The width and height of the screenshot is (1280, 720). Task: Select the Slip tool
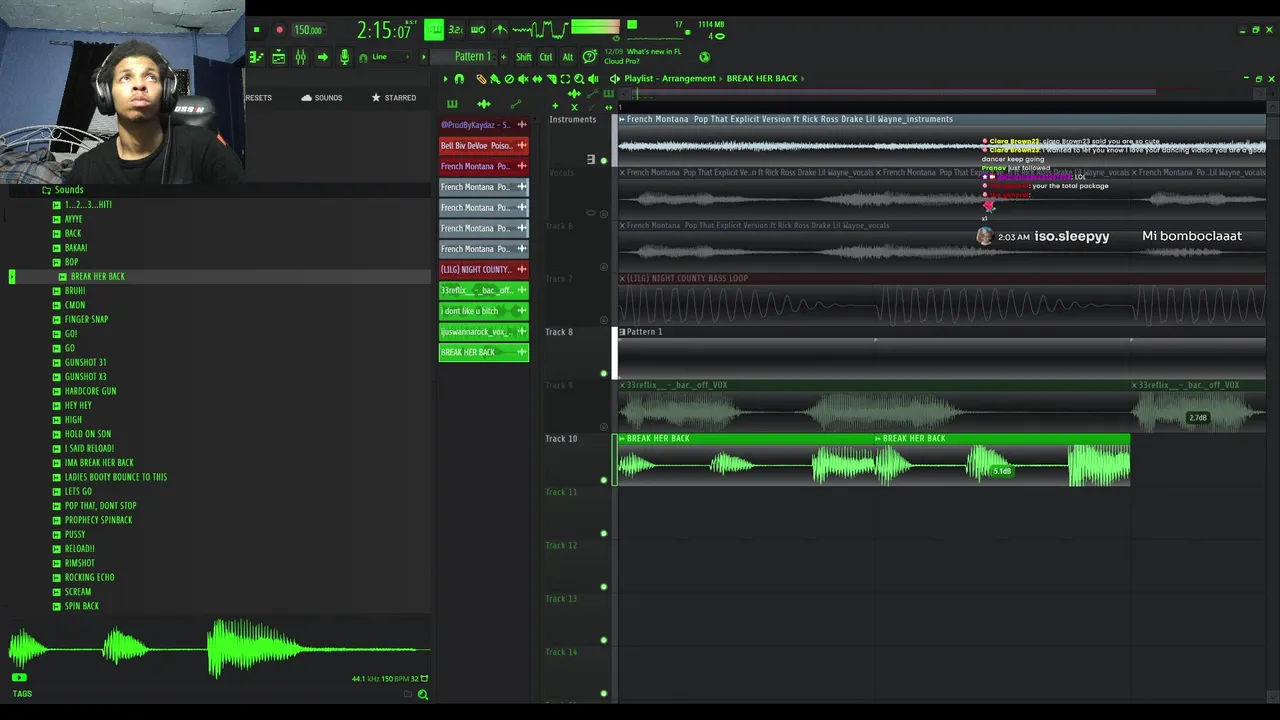point(537,78)
